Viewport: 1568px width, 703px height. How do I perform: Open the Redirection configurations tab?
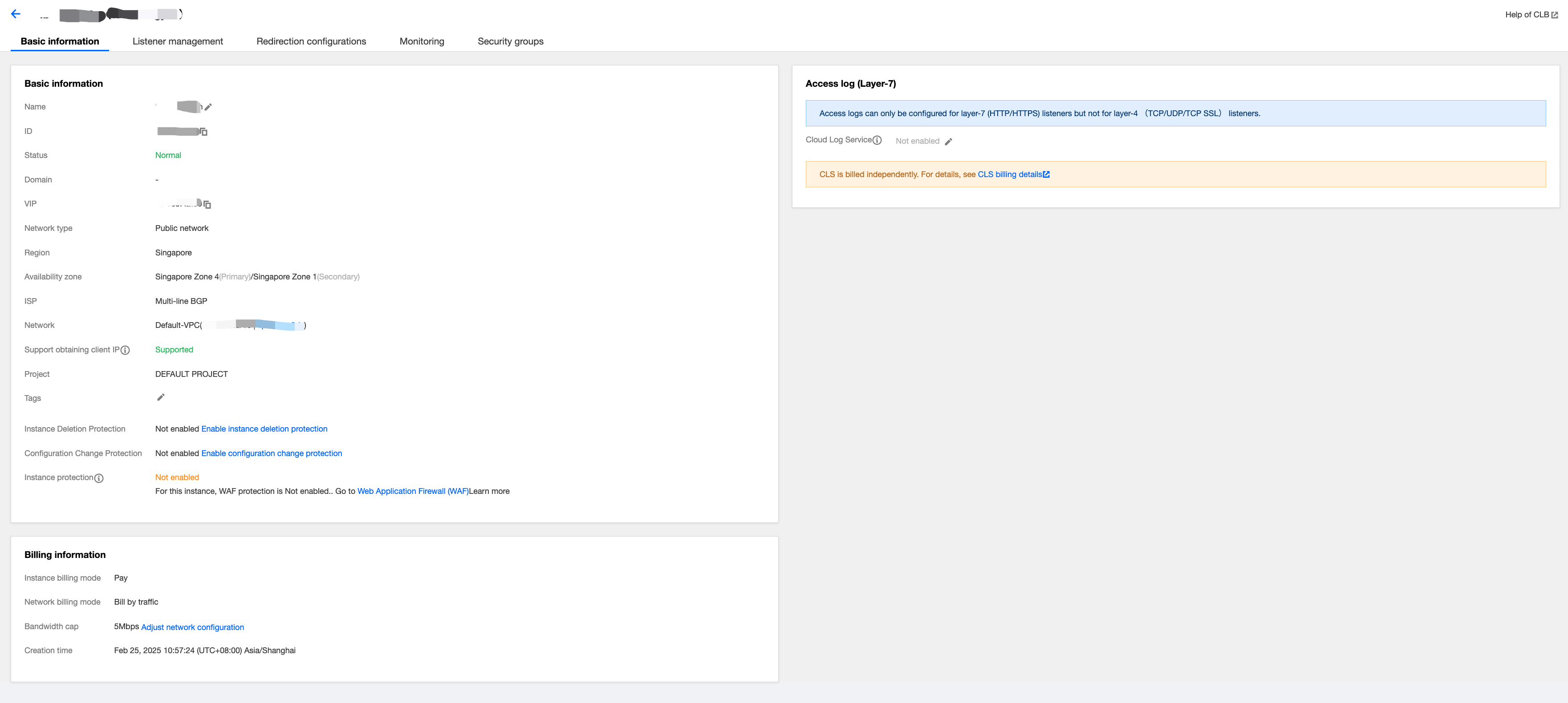pyautogui.click(x=311, y=41)
